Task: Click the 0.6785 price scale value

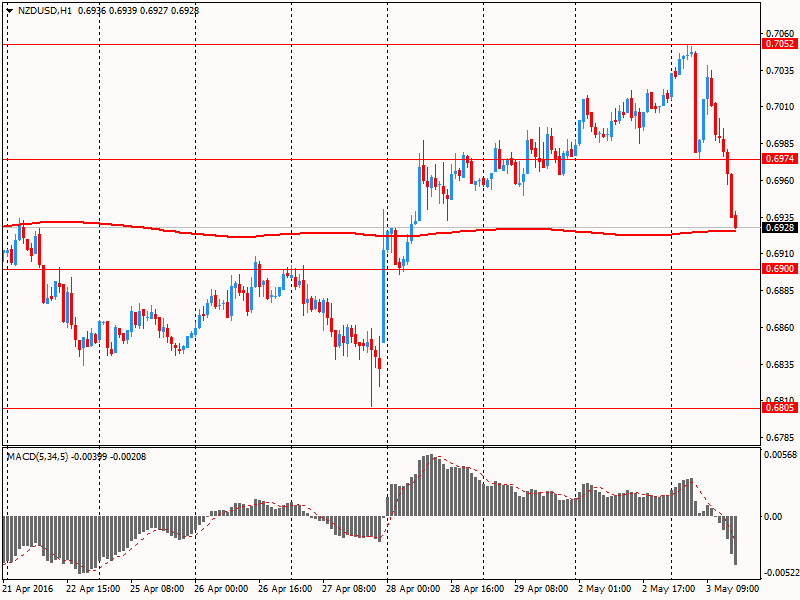Action: pyautogui.click(x=779, y=438)
